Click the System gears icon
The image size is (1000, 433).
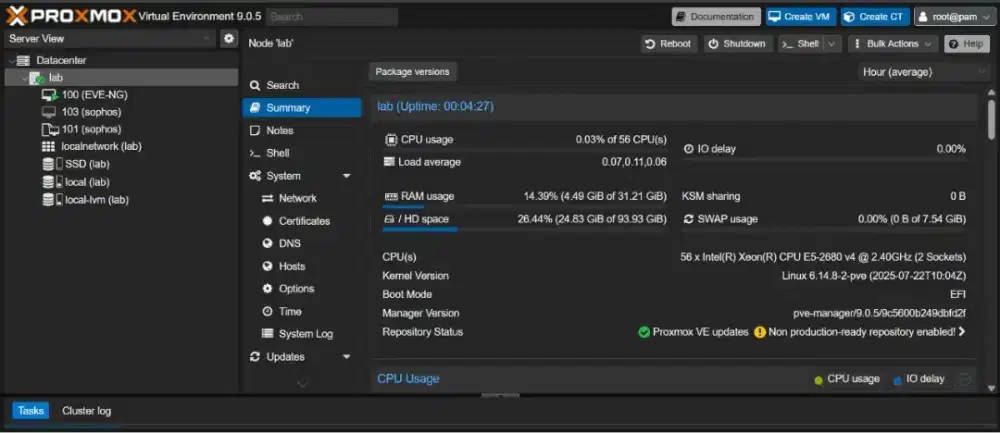point(255,176)
